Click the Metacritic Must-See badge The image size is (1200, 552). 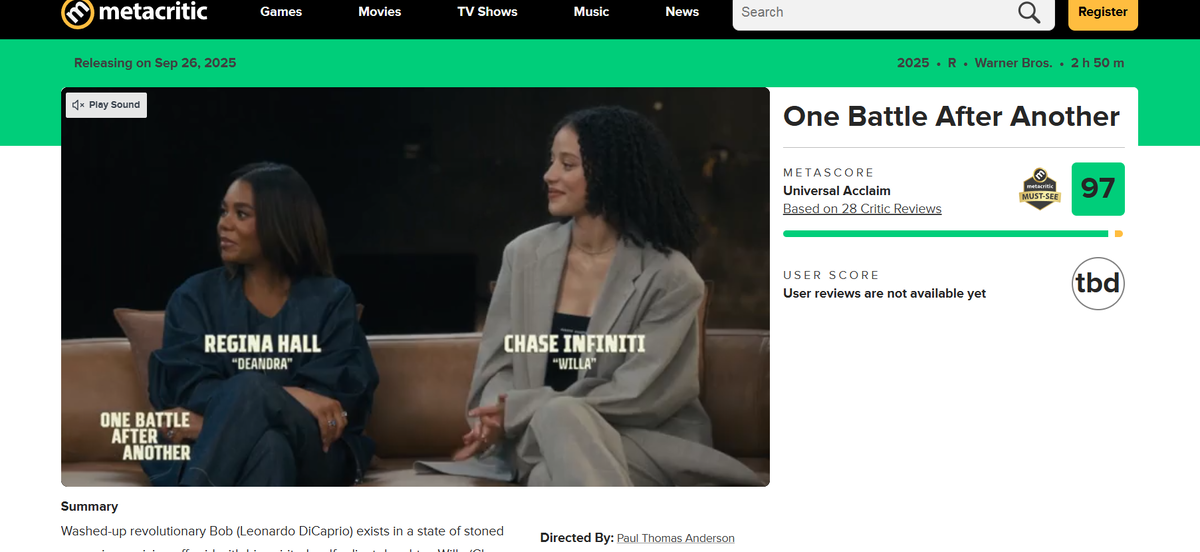1040,189
